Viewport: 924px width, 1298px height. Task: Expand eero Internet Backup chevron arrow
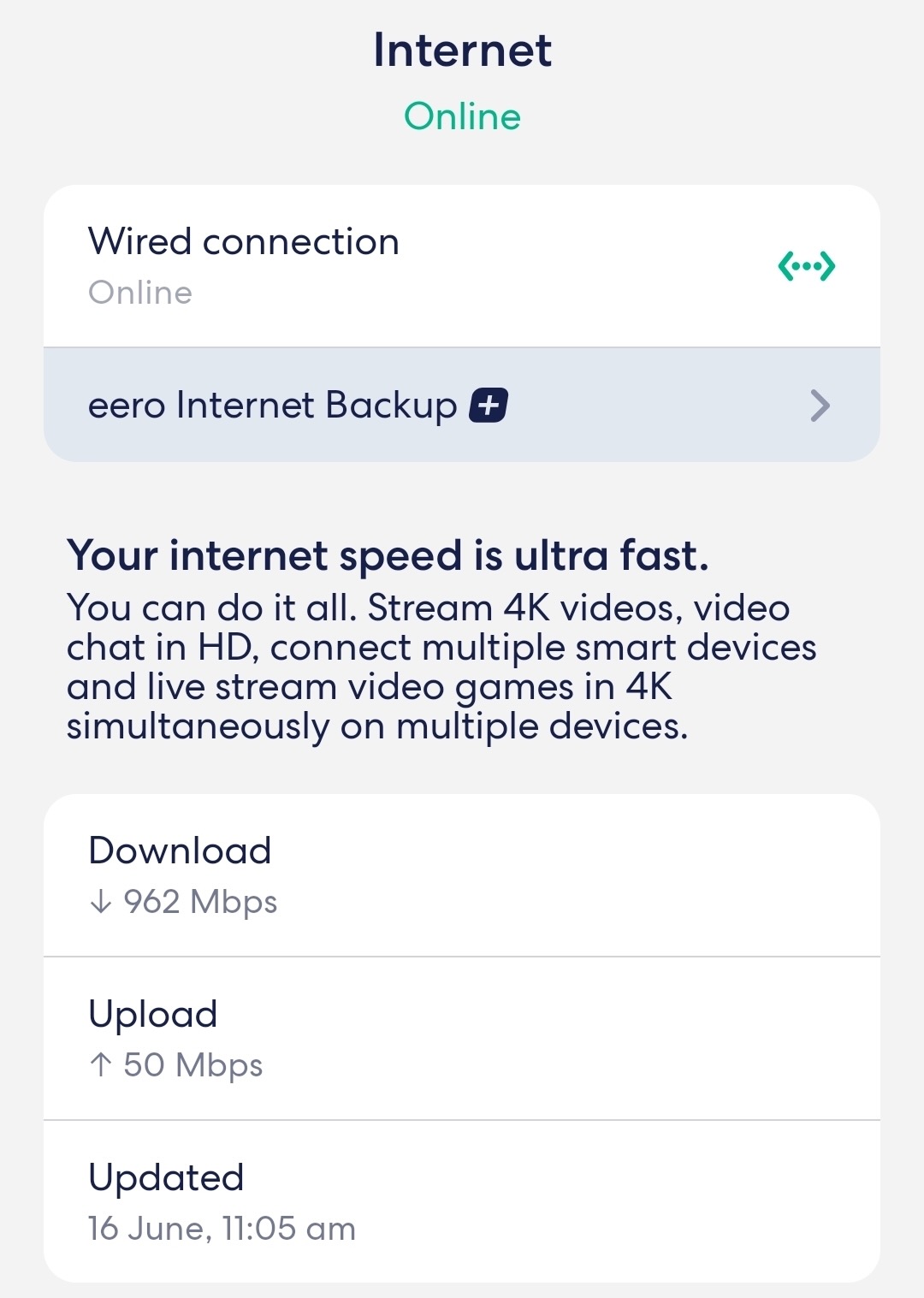[820, 406]
